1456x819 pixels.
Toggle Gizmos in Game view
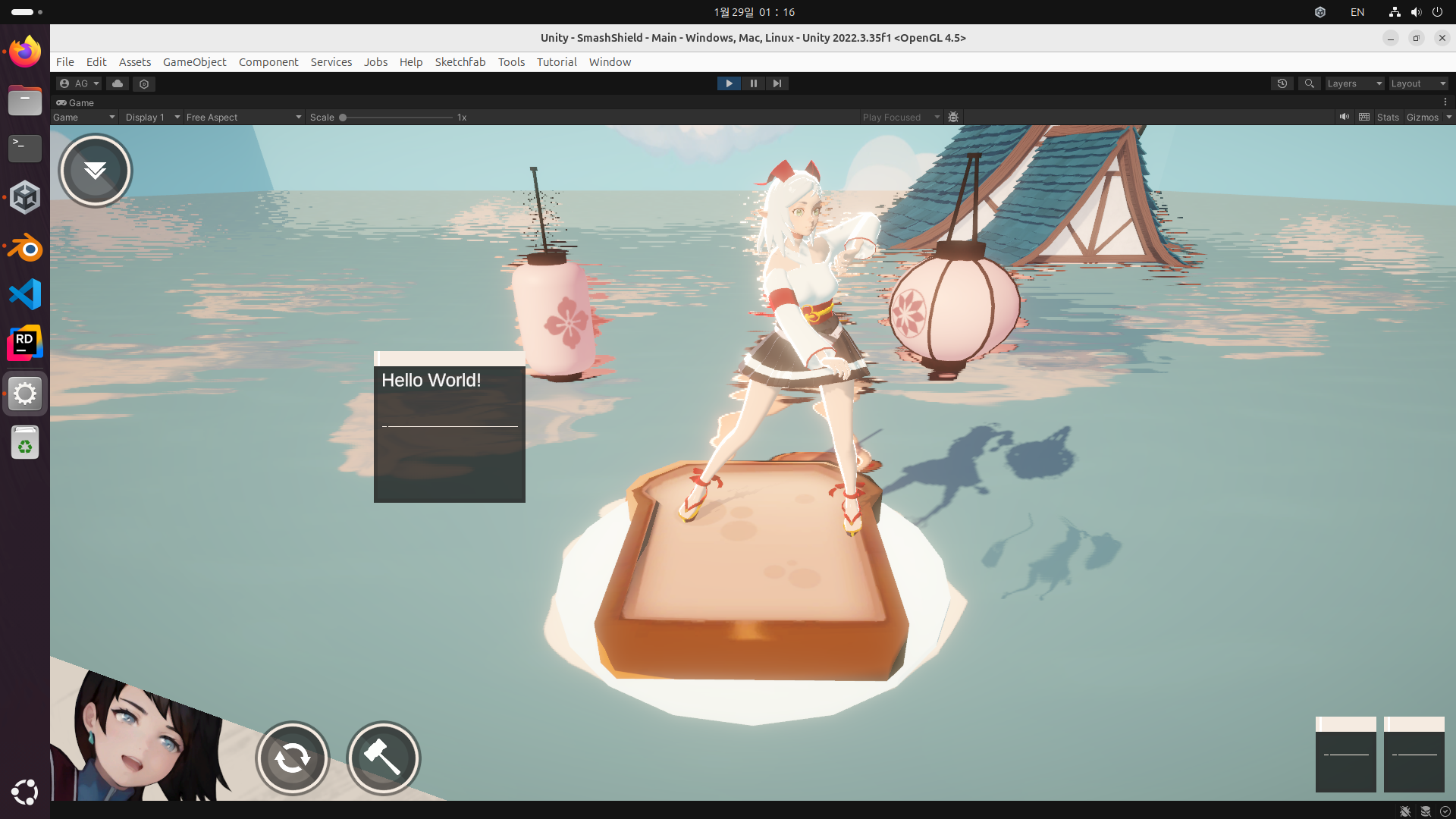click(x=1422, y=117)
